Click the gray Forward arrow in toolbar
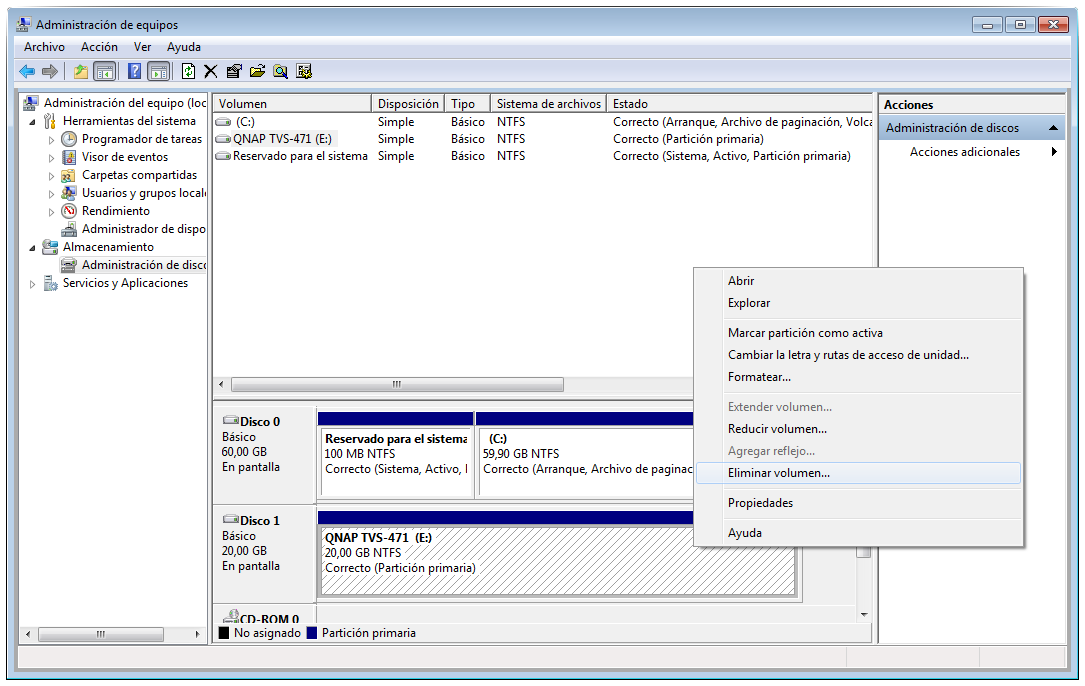This screenshot has height=686, width=1085. (x=50, y=71)
